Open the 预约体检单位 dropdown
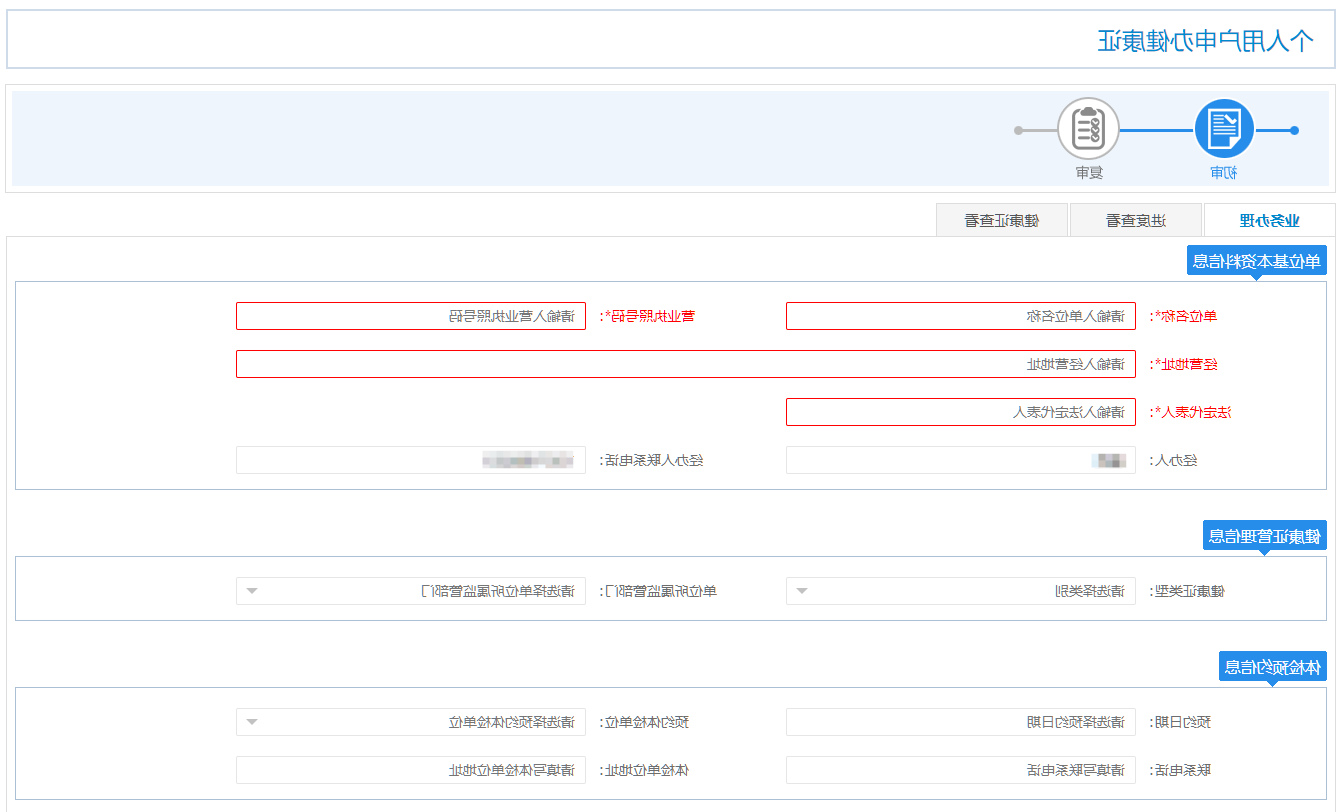 (411, 722)
